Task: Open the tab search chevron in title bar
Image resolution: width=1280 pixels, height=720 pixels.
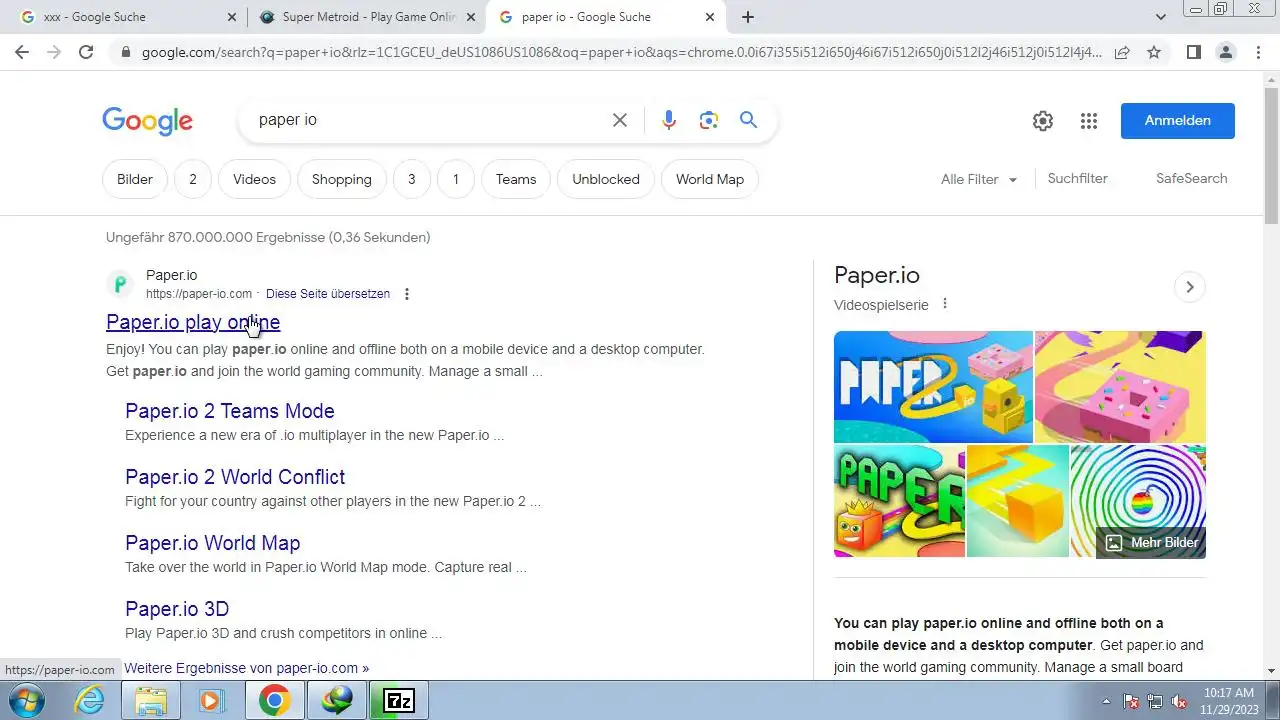Action: [x=1161, y=17]
